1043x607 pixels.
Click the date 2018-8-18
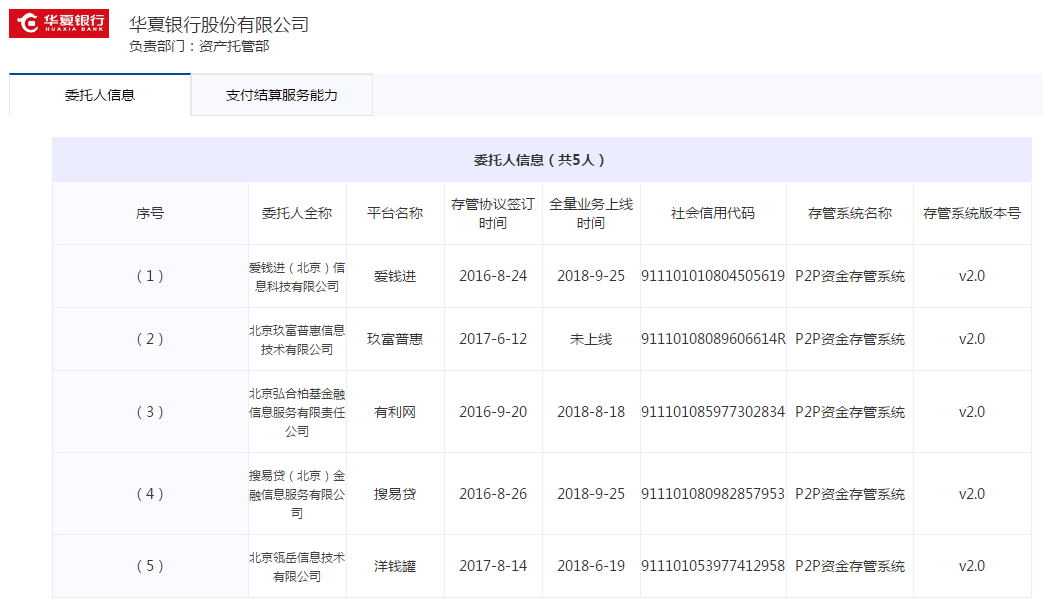(x=591, y=412)
